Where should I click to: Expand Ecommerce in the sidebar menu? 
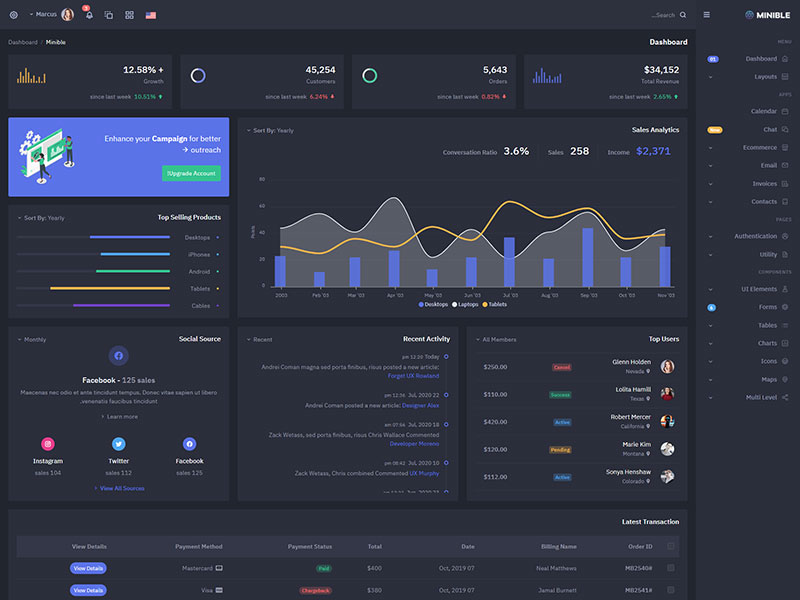pyautogui.click(x=759, y=147)
